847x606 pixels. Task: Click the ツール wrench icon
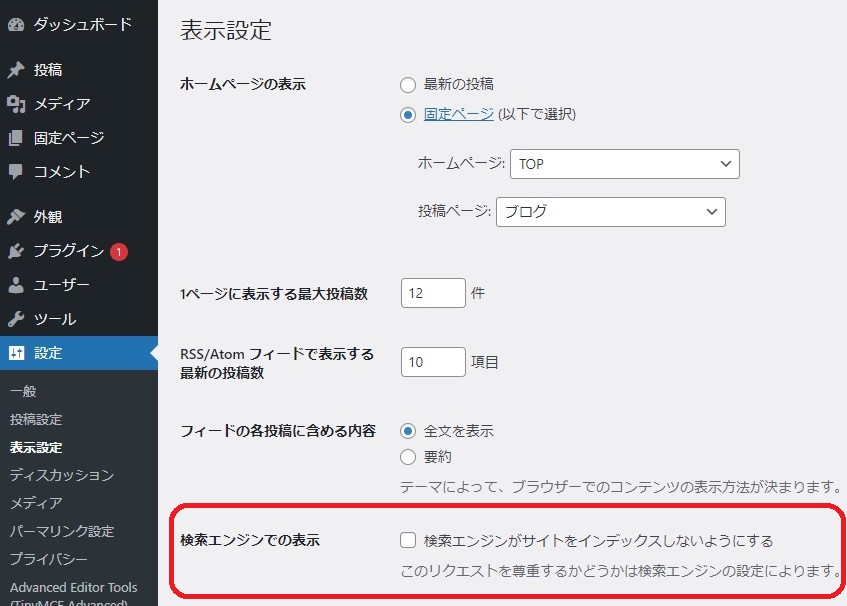click(16, 319)
